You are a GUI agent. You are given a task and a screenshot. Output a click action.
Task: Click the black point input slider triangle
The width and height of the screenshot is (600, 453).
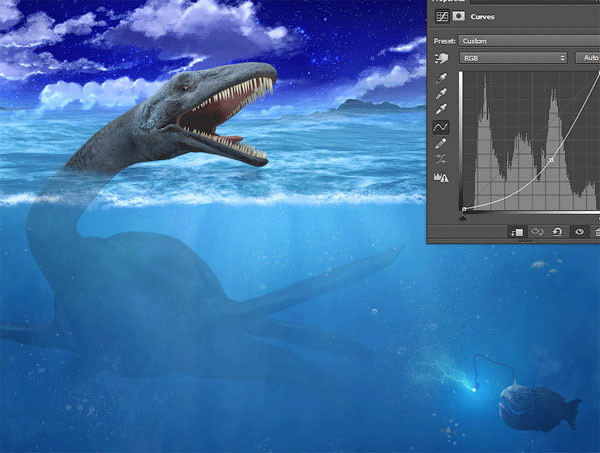click(x=463, y=218)
